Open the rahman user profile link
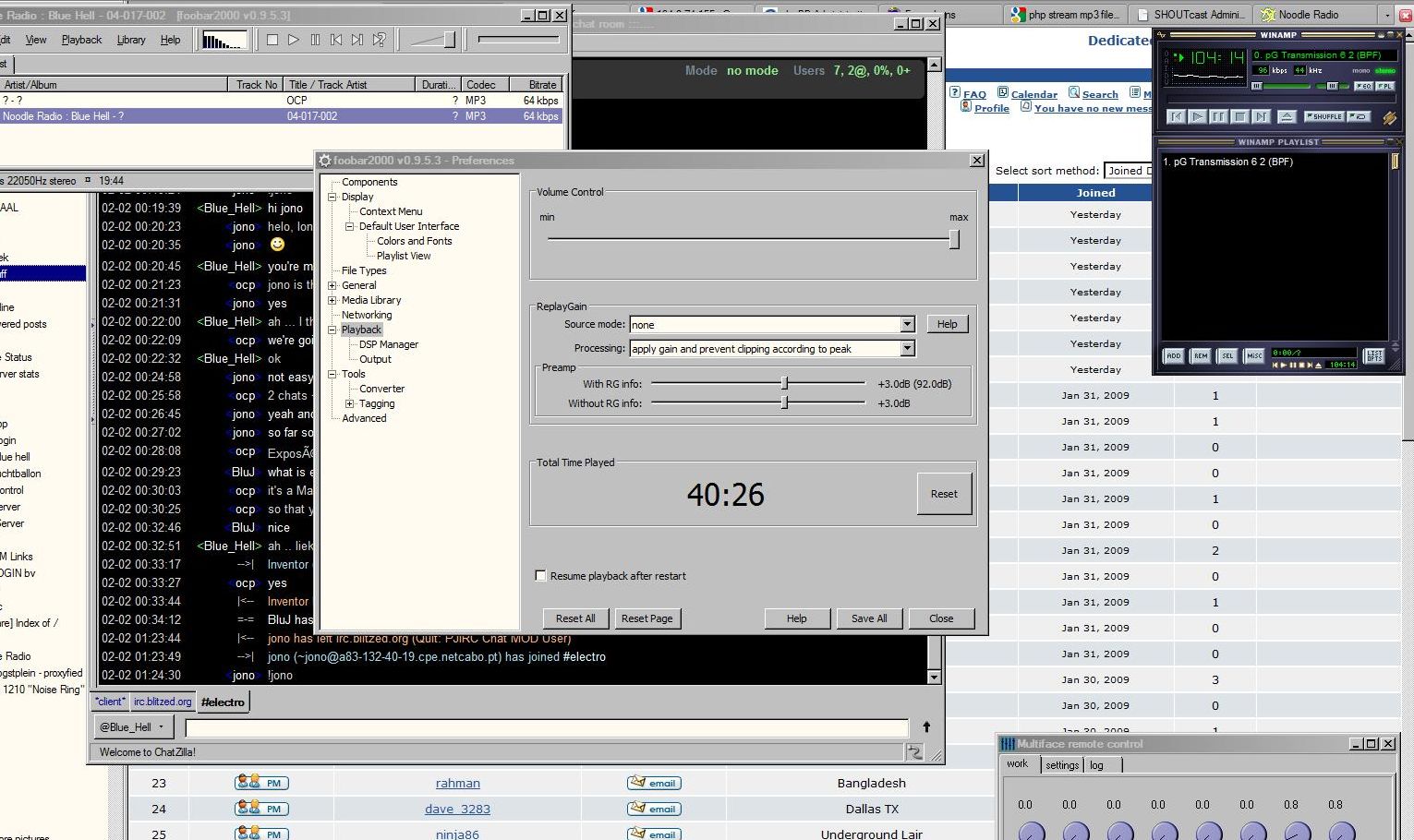 click(x=458, y=783)
